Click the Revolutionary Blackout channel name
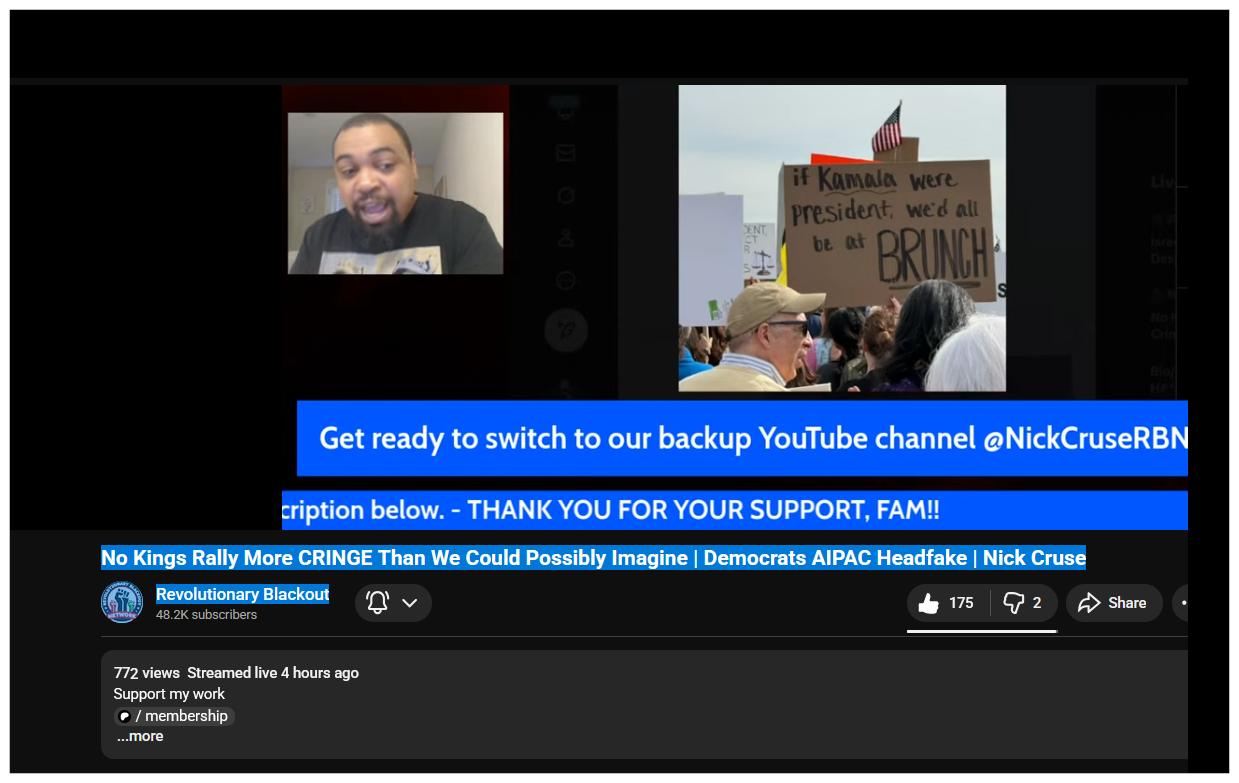 pyautogui.click(x=242, y=594)
